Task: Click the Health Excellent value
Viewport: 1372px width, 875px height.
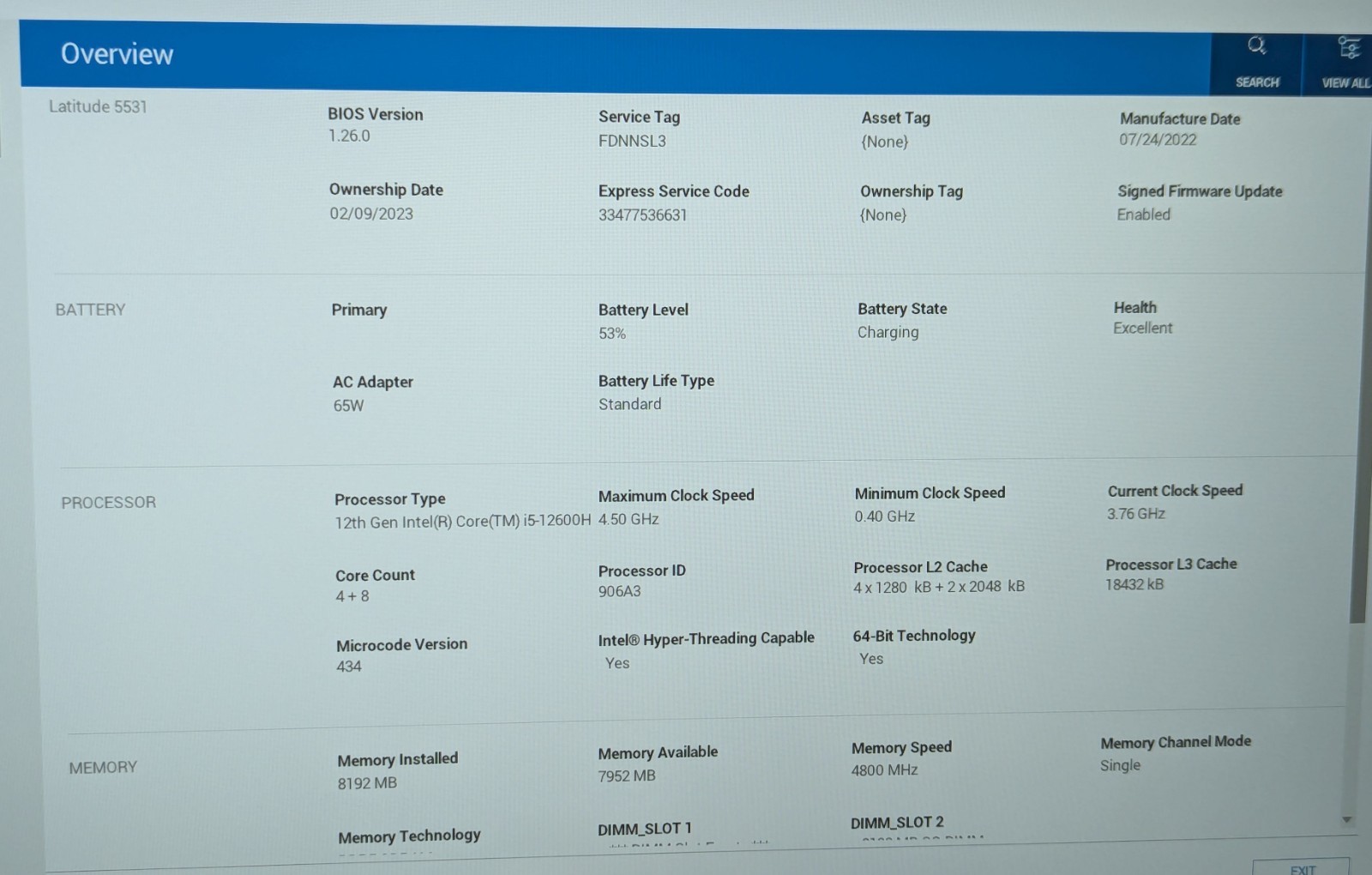Action: click(x=1142, y=328)
